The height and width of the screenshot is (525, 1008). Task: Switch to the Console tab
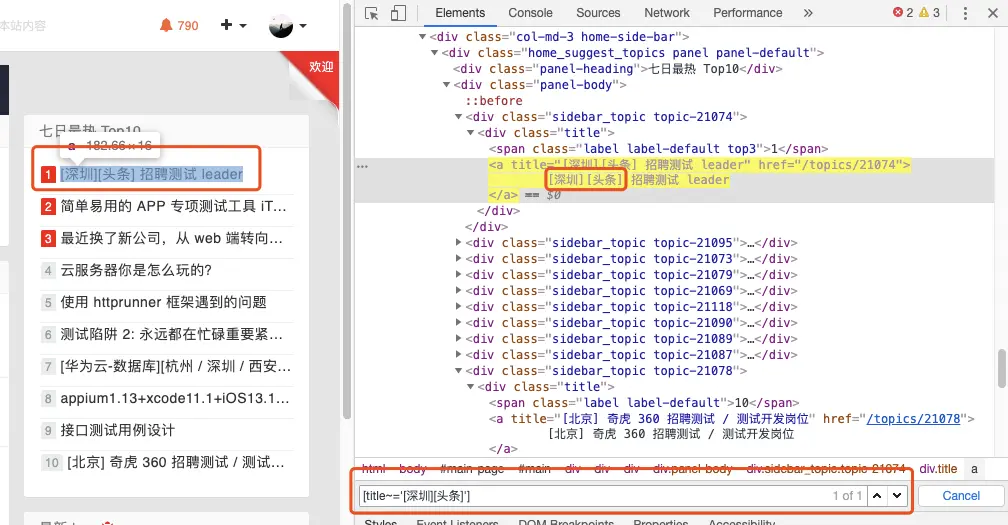coord(530,13)
